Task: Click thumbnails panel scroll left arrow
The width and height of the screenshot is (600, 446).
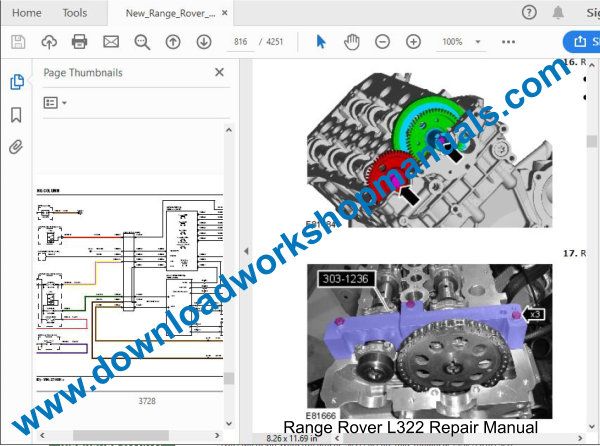Action: point(42,435)
